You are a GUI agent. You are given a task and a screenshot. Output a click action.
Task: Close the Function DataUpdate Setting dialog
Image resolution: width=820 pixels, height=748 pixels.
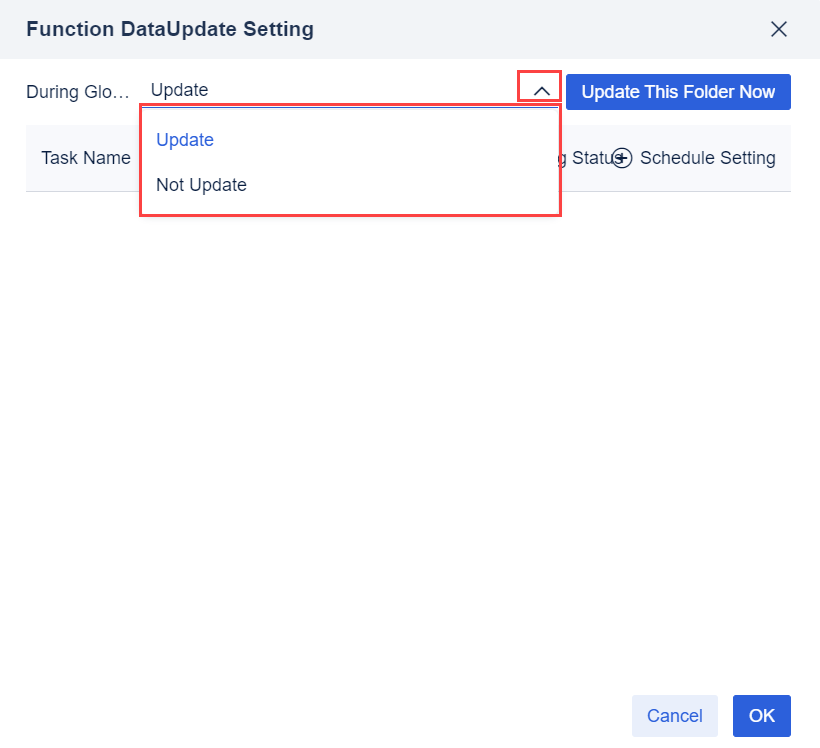pos(779,29)
